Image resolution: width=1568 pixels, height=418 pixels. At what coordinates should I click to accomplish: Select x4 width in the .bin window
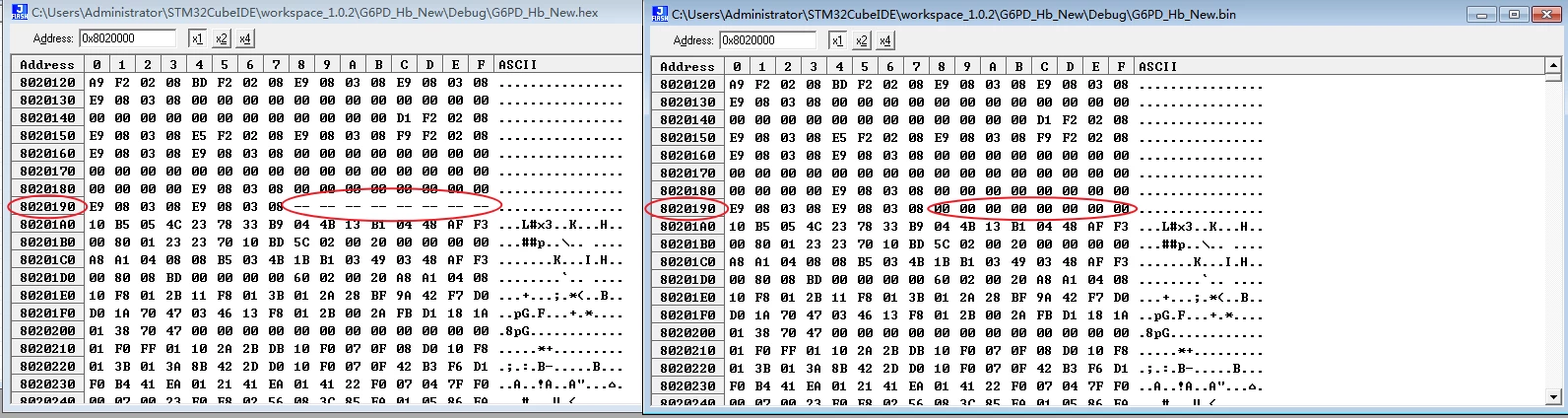(884, 40)
